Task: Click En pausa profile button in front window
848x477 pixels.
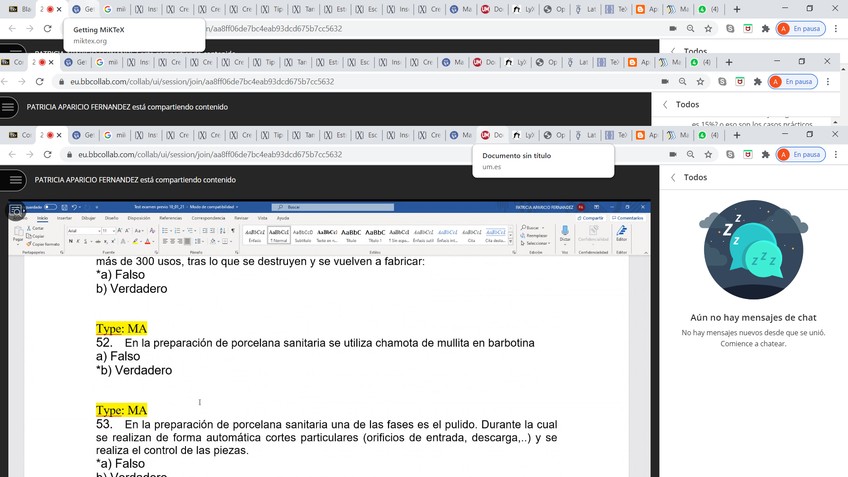Action: 800,155
